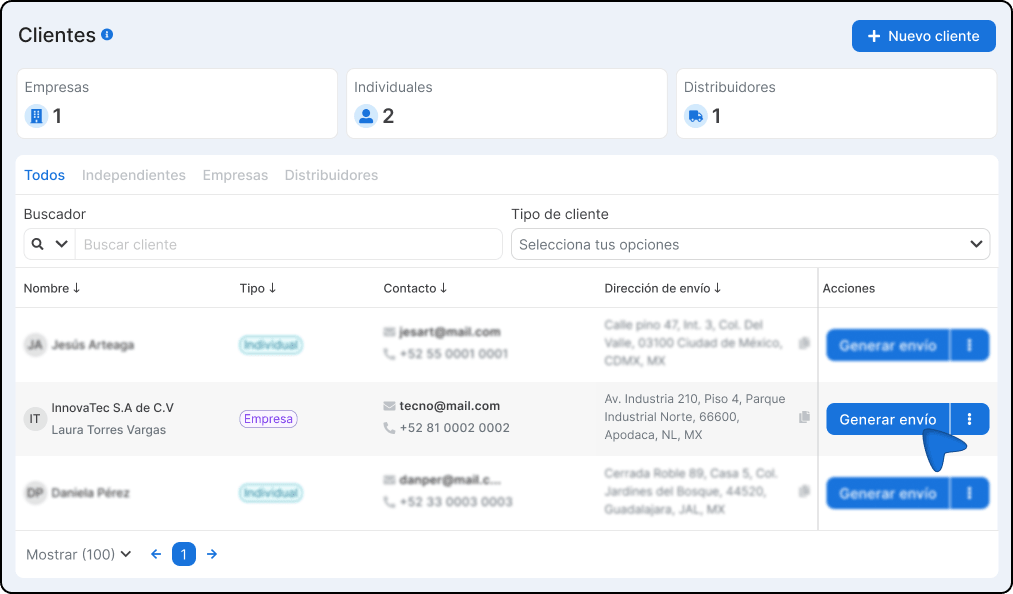
Task: Go to previous page with left arrow
Action: pyautogui.click(x=156, y=554)
